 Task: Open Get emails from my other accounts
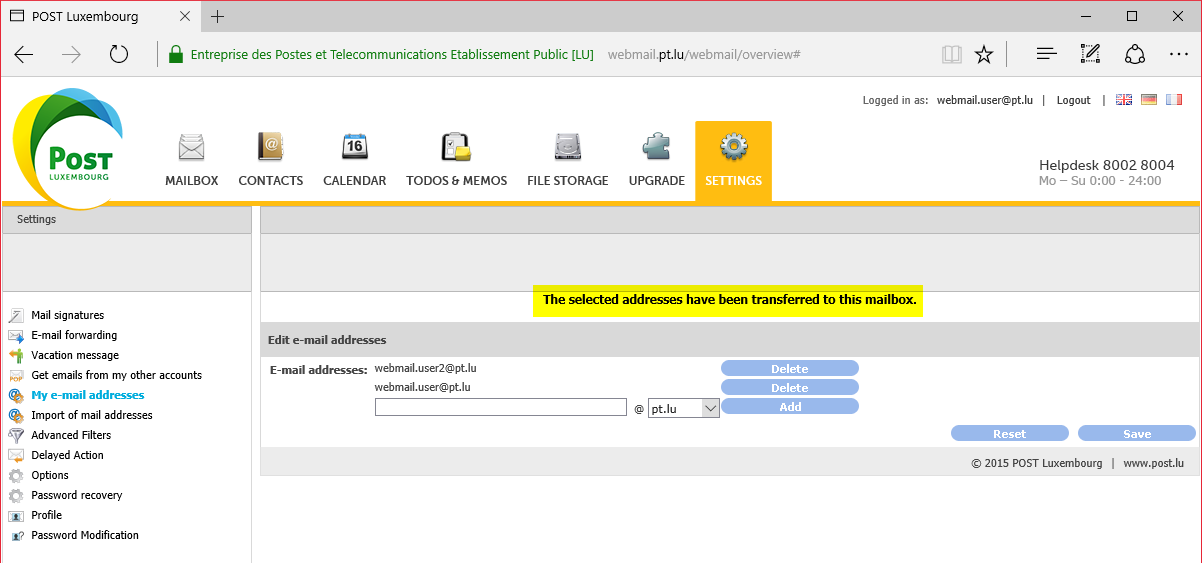click(x=116, y=375)
